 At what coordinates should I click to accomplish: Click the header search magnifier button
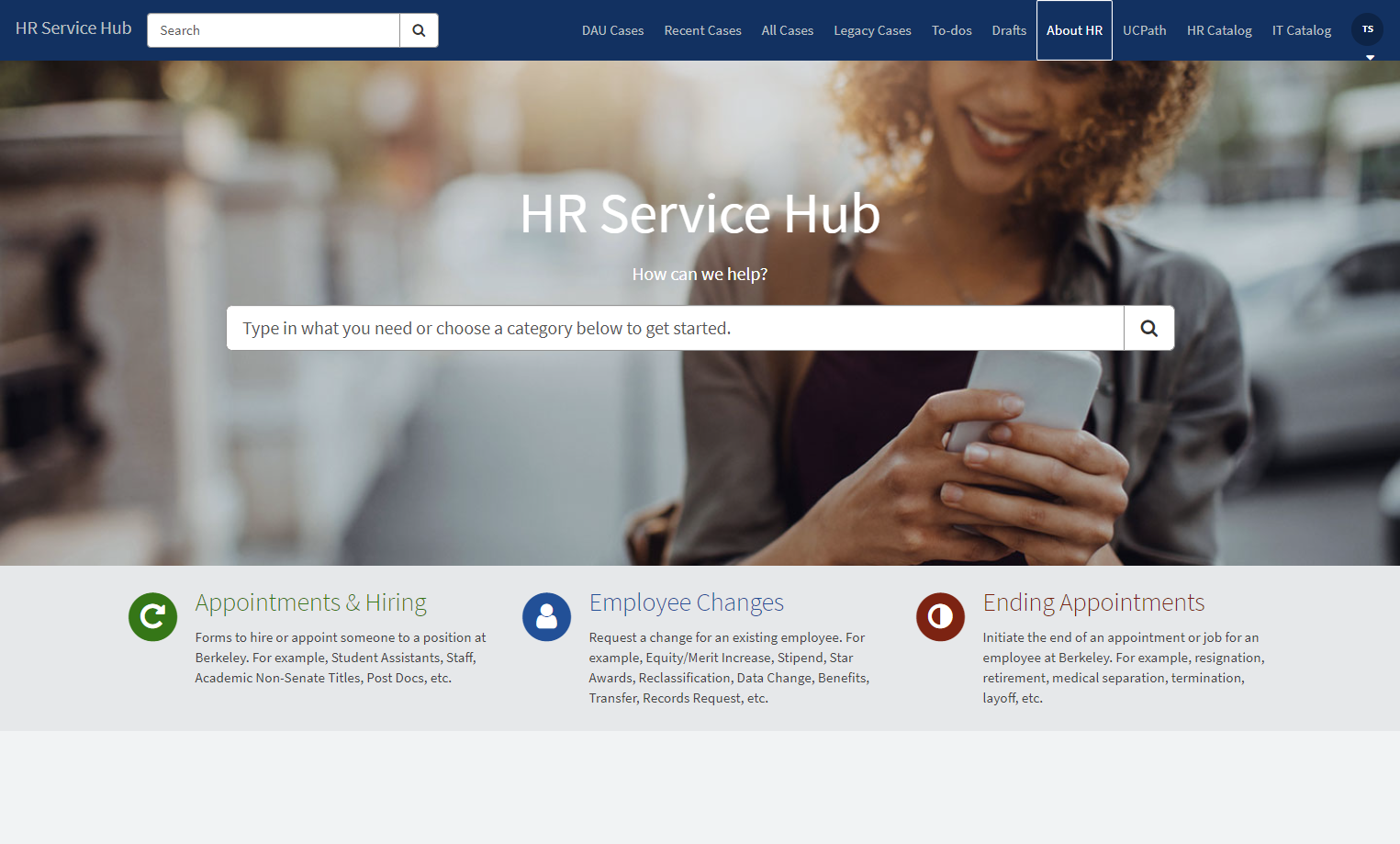[x=419, y=30]
